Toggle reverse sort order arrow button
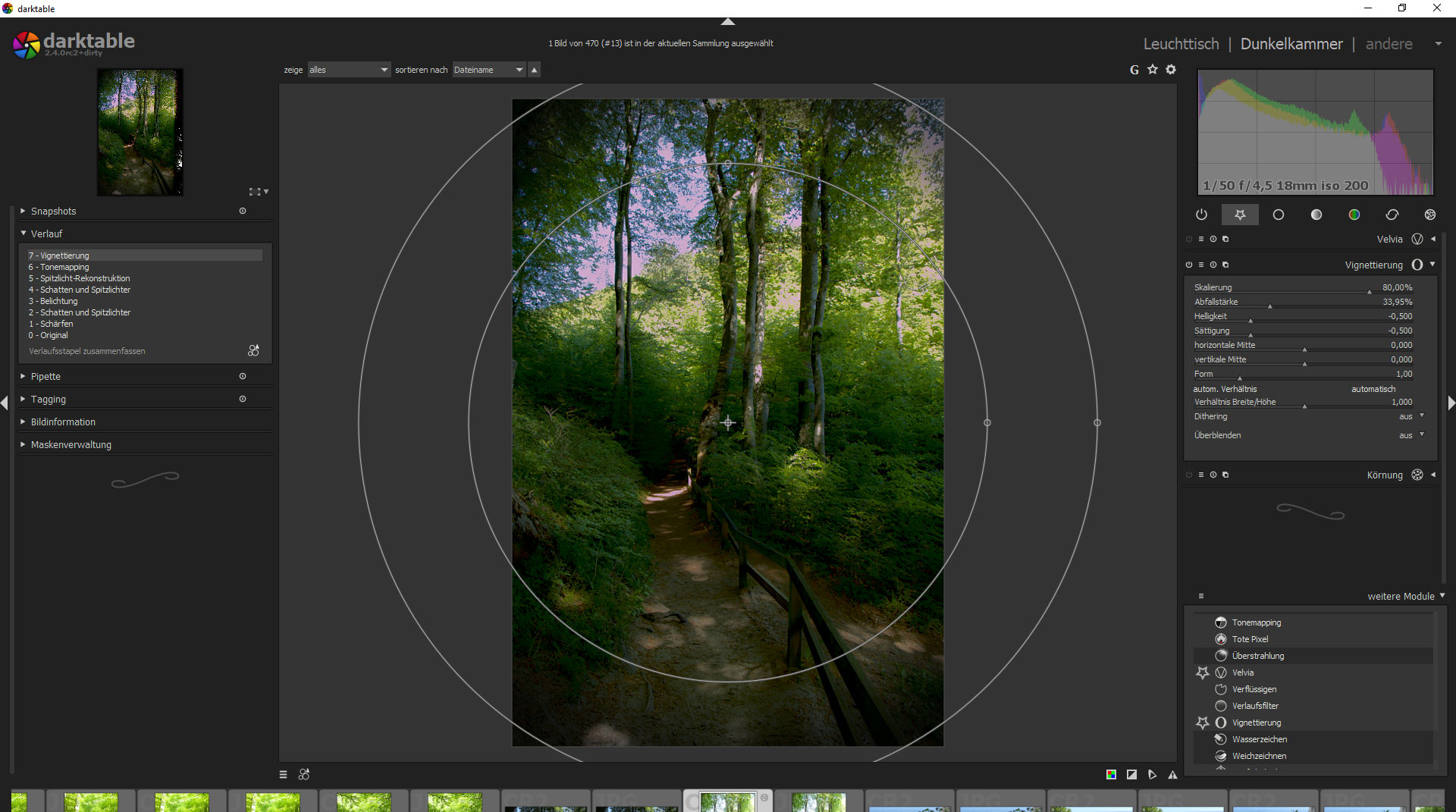Screen dimensions: 1456x812 [534, 70]
